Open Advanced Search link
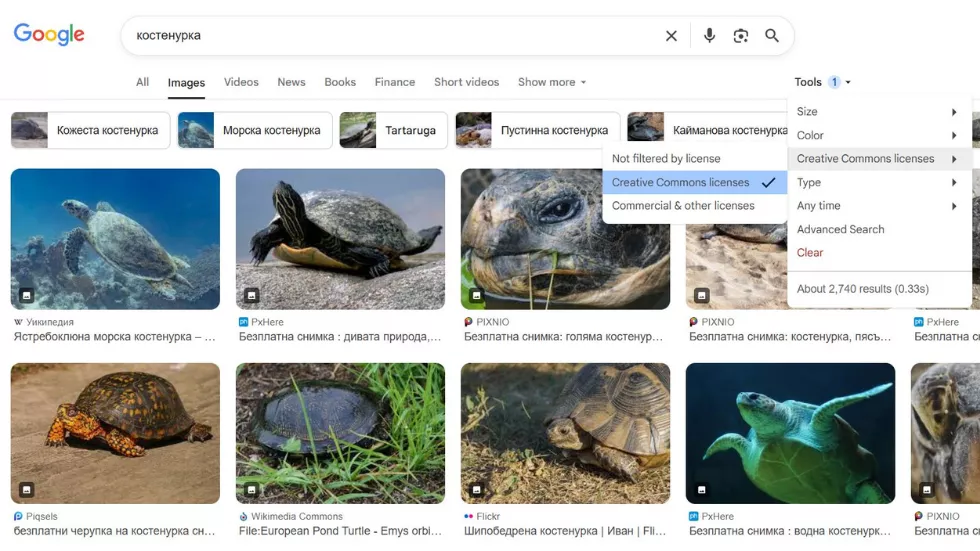This screenshot has height=551, width=980. 840,229
